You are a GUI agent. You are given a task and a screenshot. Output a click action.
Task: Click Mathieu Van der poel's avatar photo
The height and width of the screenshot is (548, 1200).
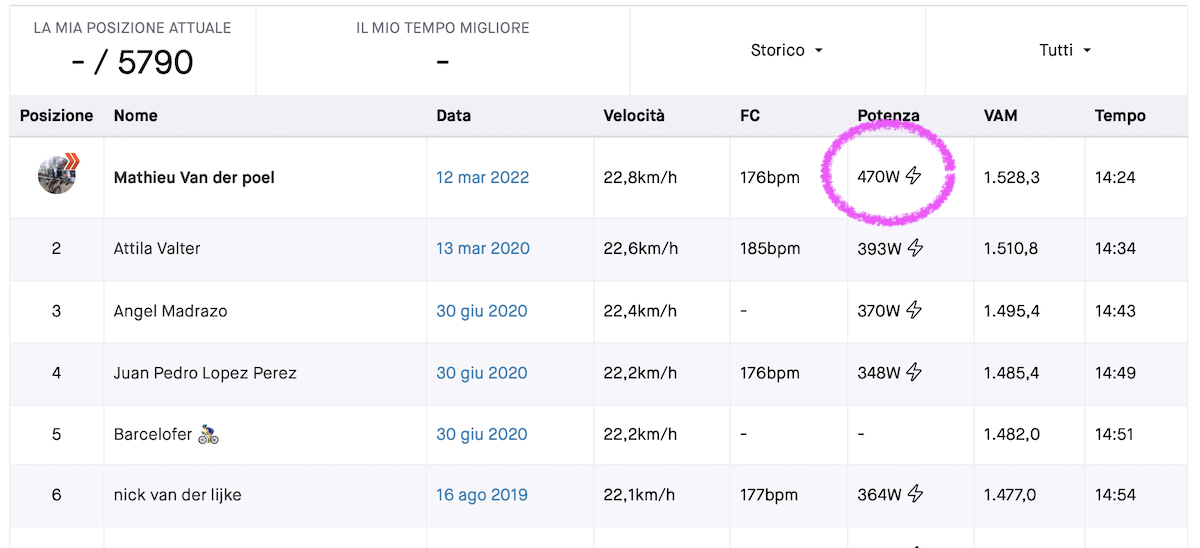57,176
